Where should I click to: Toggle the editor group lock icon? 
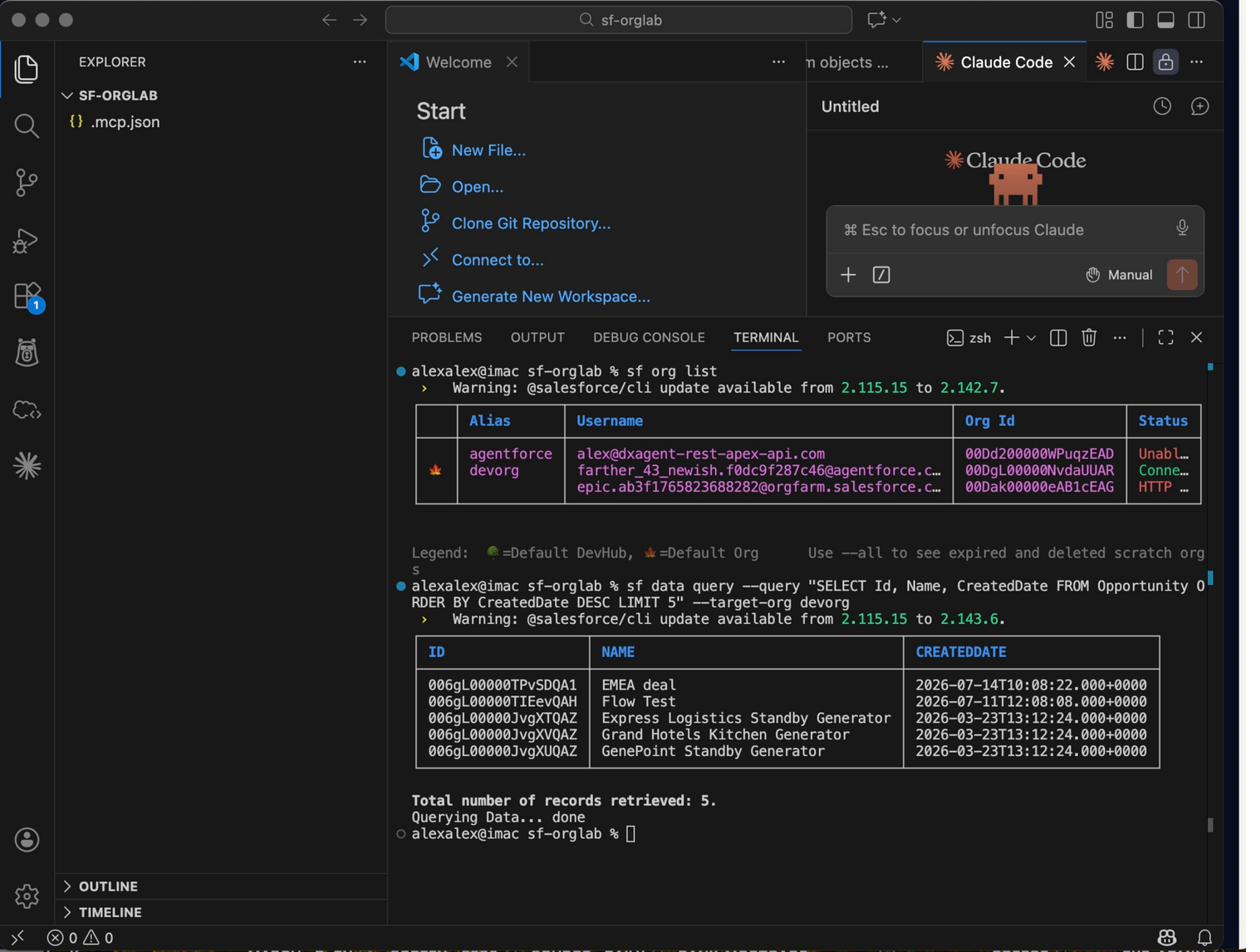1165,62
